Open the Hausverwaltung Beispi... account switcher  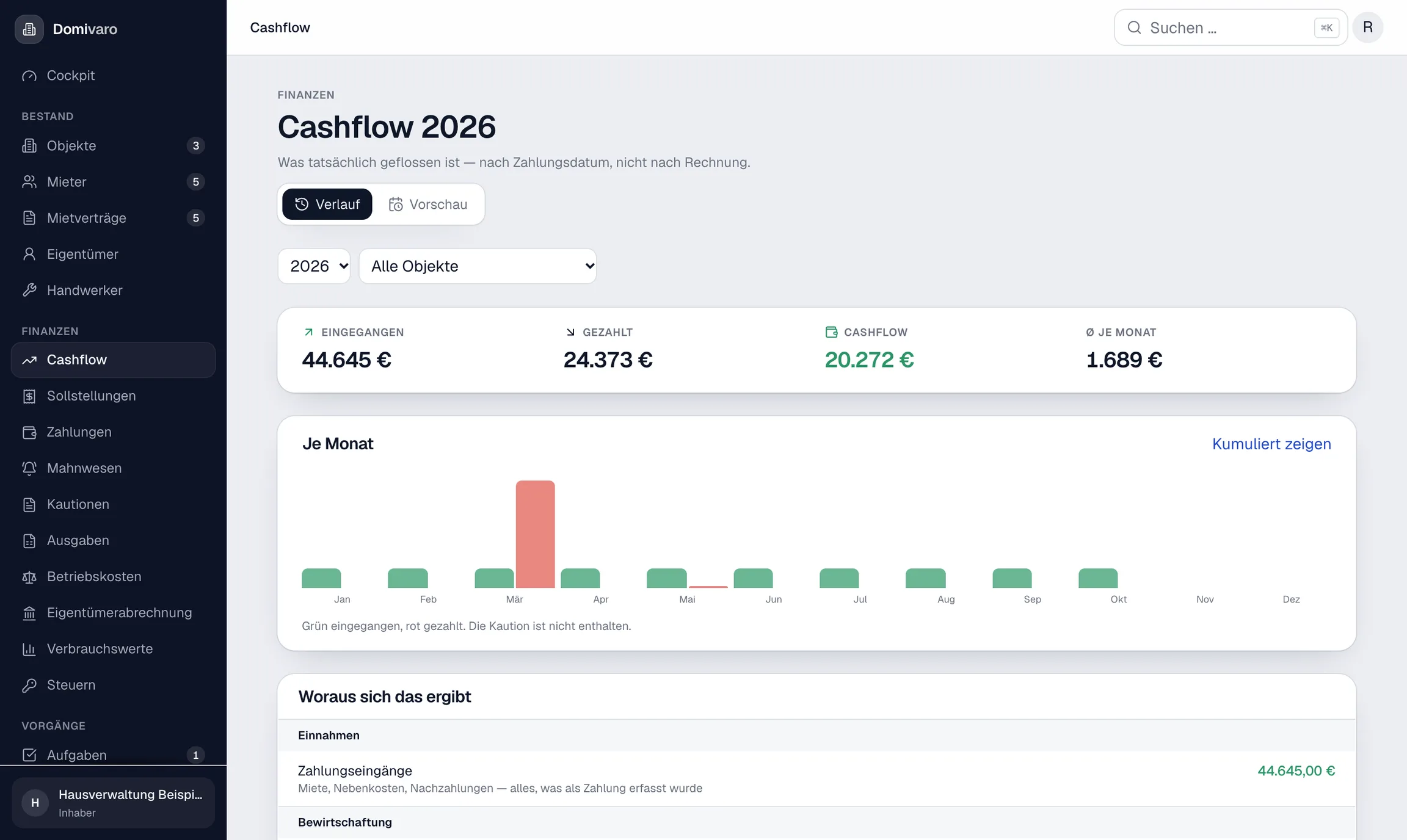tap(113, 803)
